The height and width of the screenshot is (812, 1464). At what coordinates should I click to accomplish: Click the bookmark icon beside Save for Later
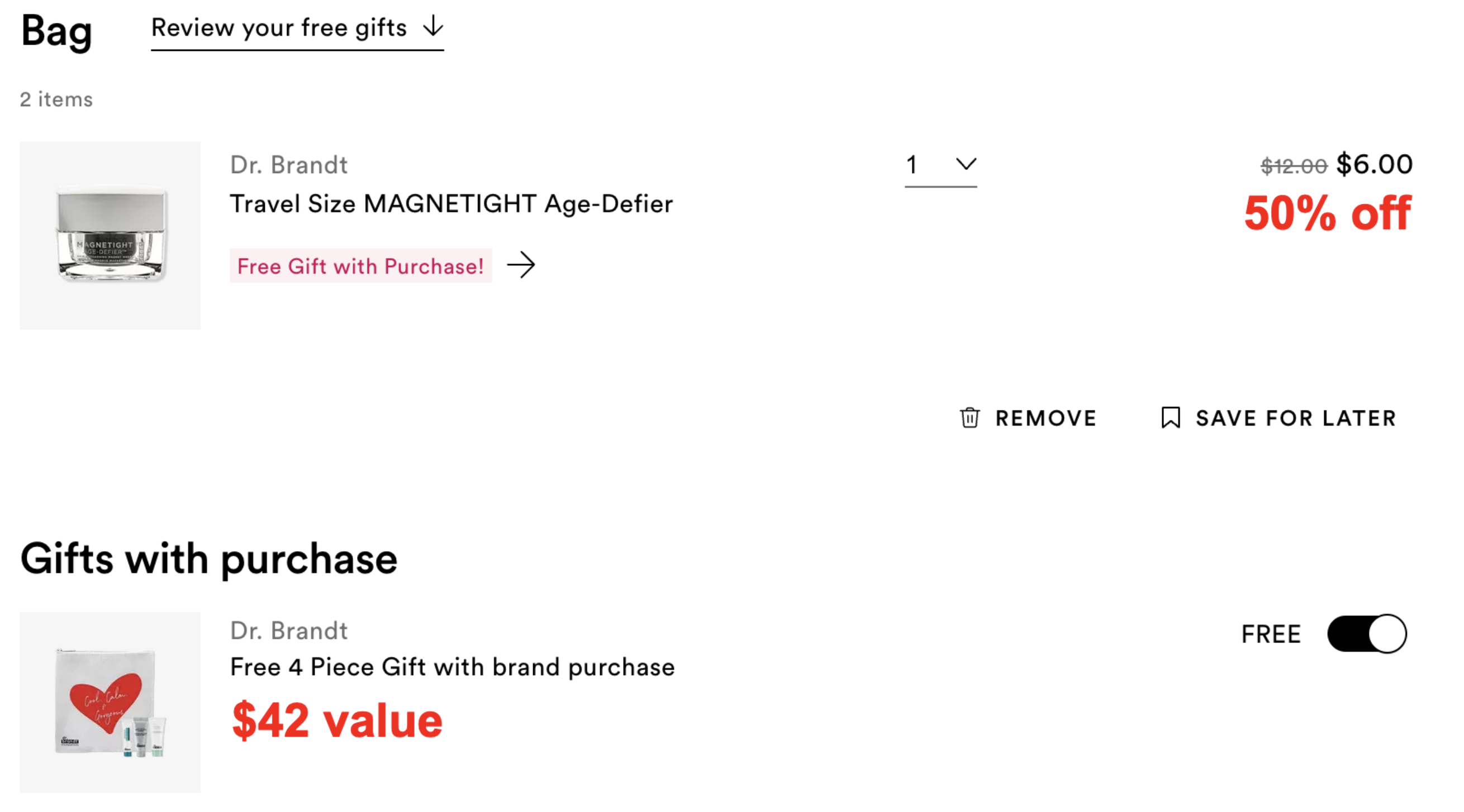[x=1171, y=418]
